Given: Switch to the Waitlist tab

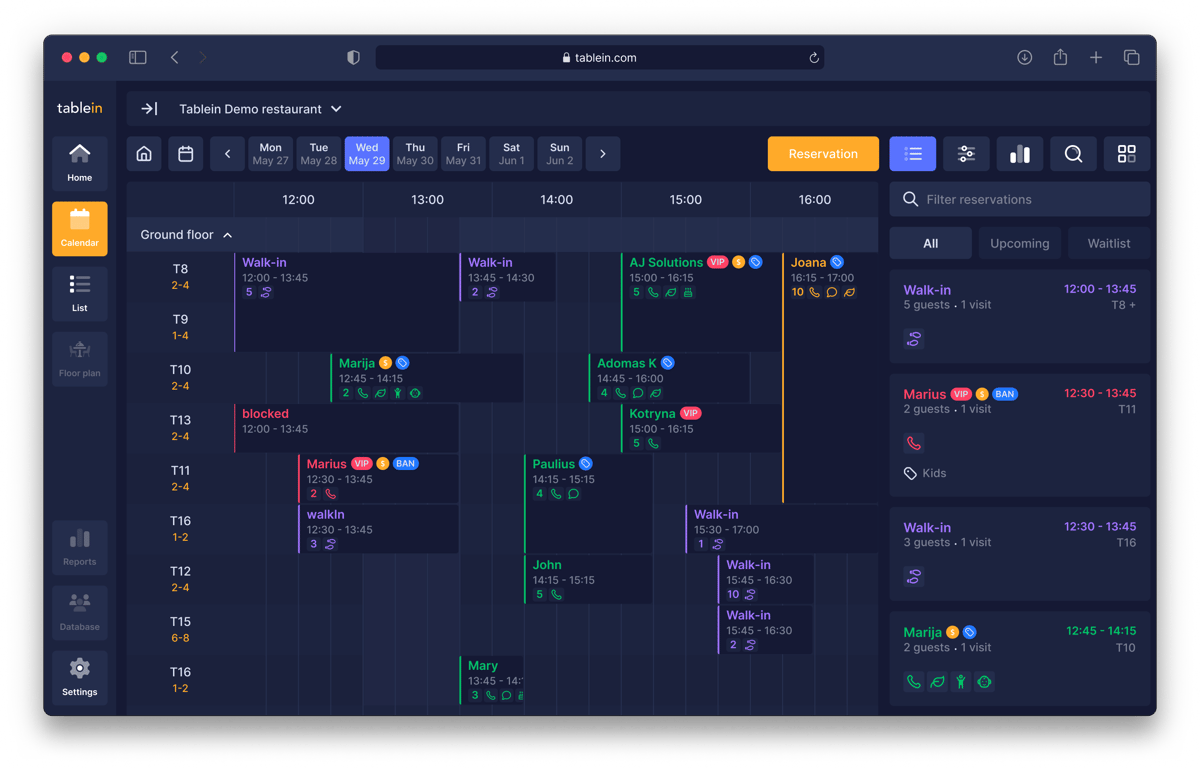Looking at the screenshot, I should 1109,243.
